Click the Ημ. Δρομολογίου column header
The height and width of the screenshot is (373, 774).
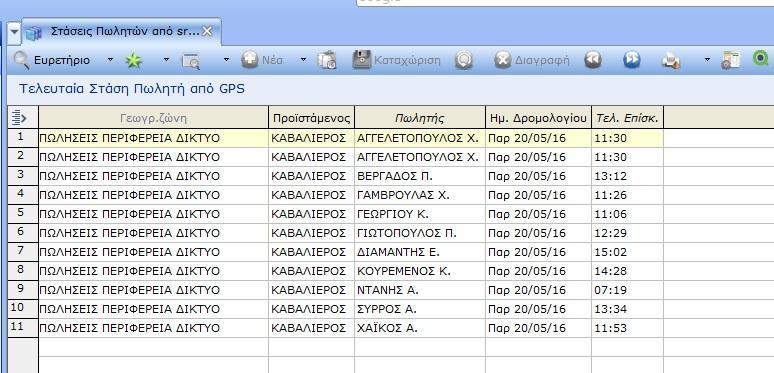[x=539, y=118]
